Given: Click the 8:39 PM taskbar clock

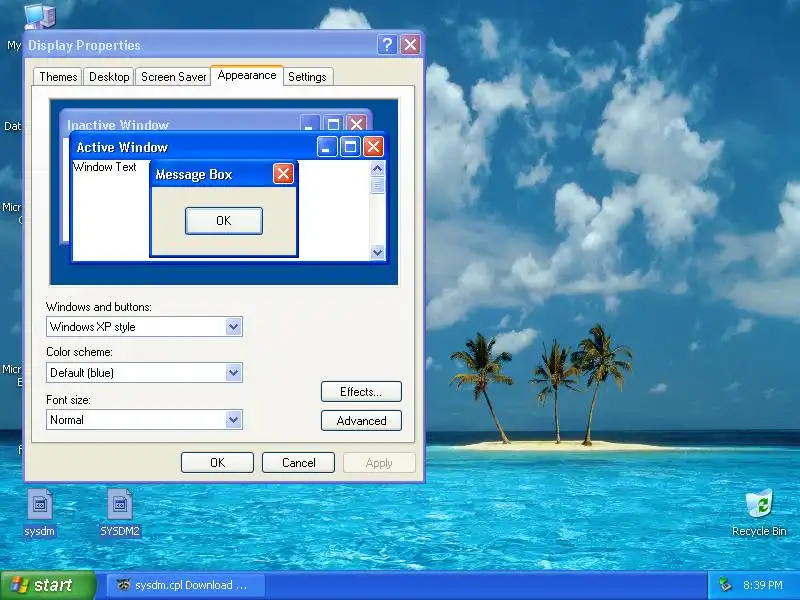Looking at the screenshot, I should coord(763,585).
